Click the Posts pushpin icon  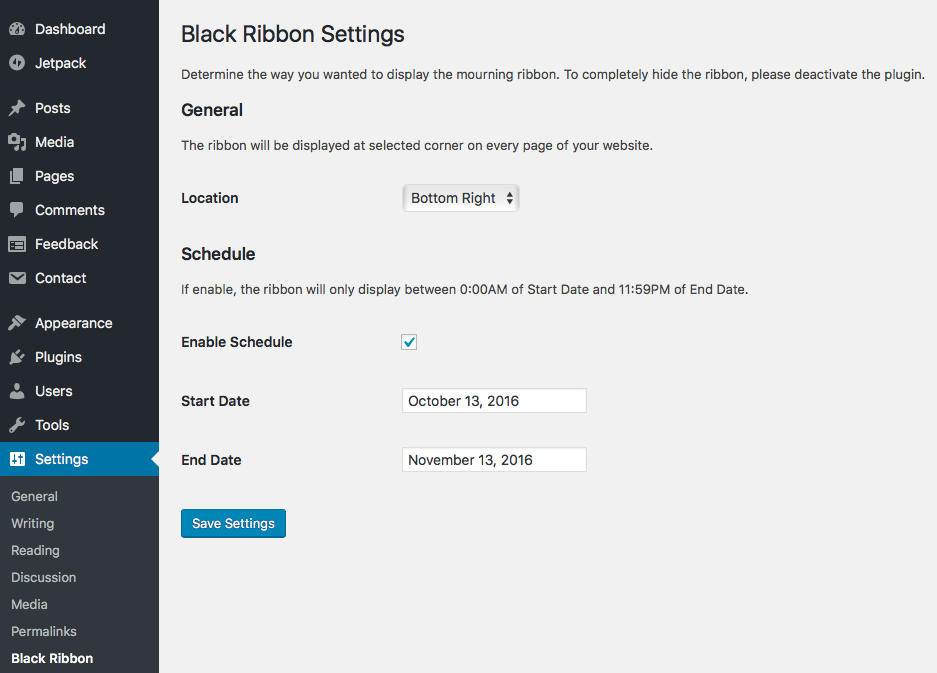pyautogui.click(x=17, y=108)
